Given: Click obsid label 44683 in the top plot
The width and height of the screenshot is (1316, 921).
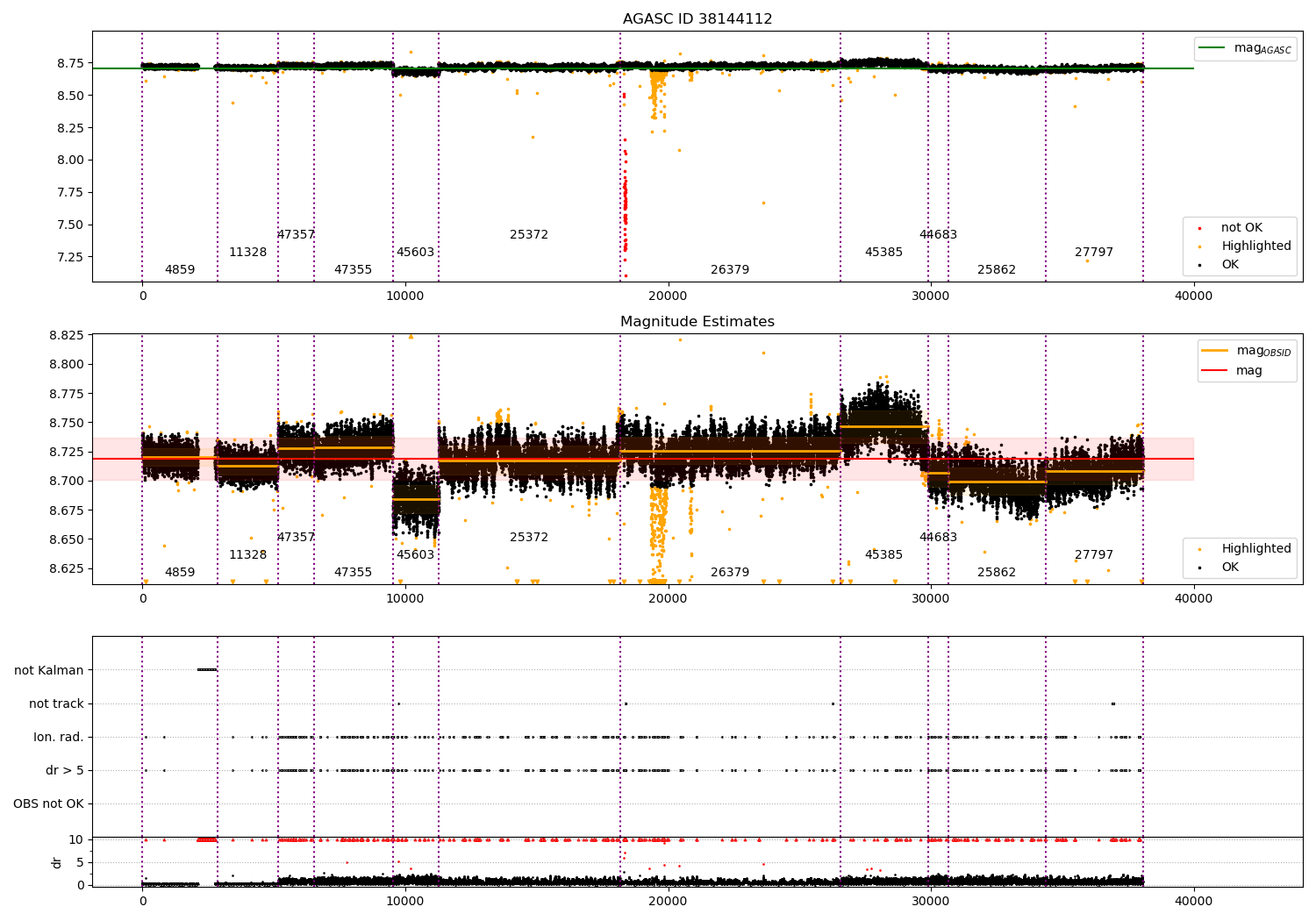Looking at the screenshot, I should point(938,235).
